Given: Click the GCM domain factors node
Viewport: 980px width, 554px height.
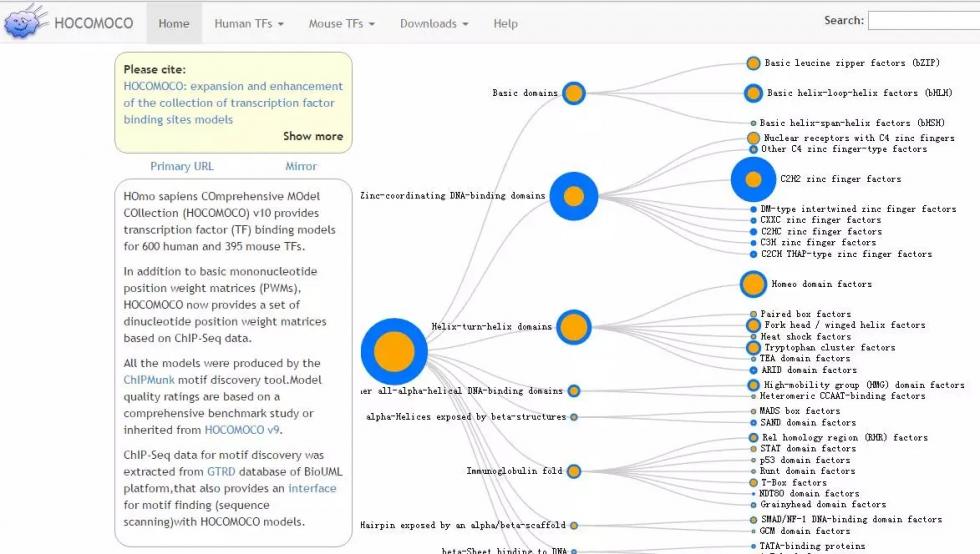Looking at the screenshot, I should [753, 531].
